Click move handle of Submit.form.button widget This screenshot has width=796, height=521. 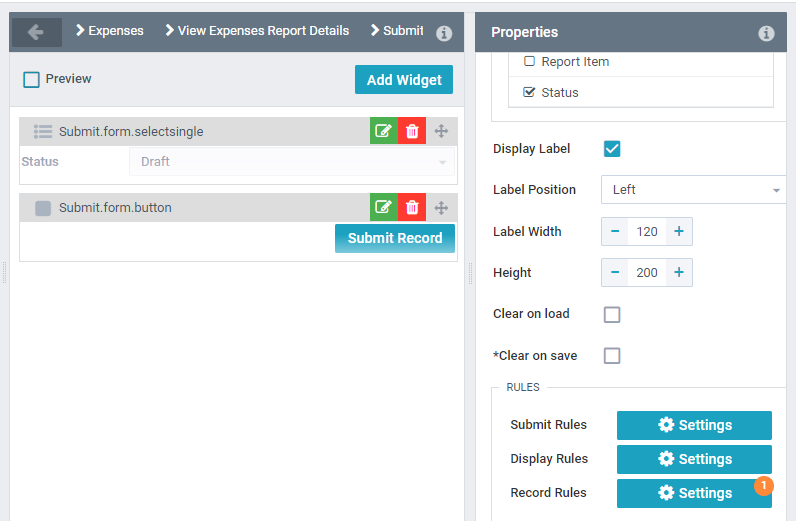coord(441,208)
